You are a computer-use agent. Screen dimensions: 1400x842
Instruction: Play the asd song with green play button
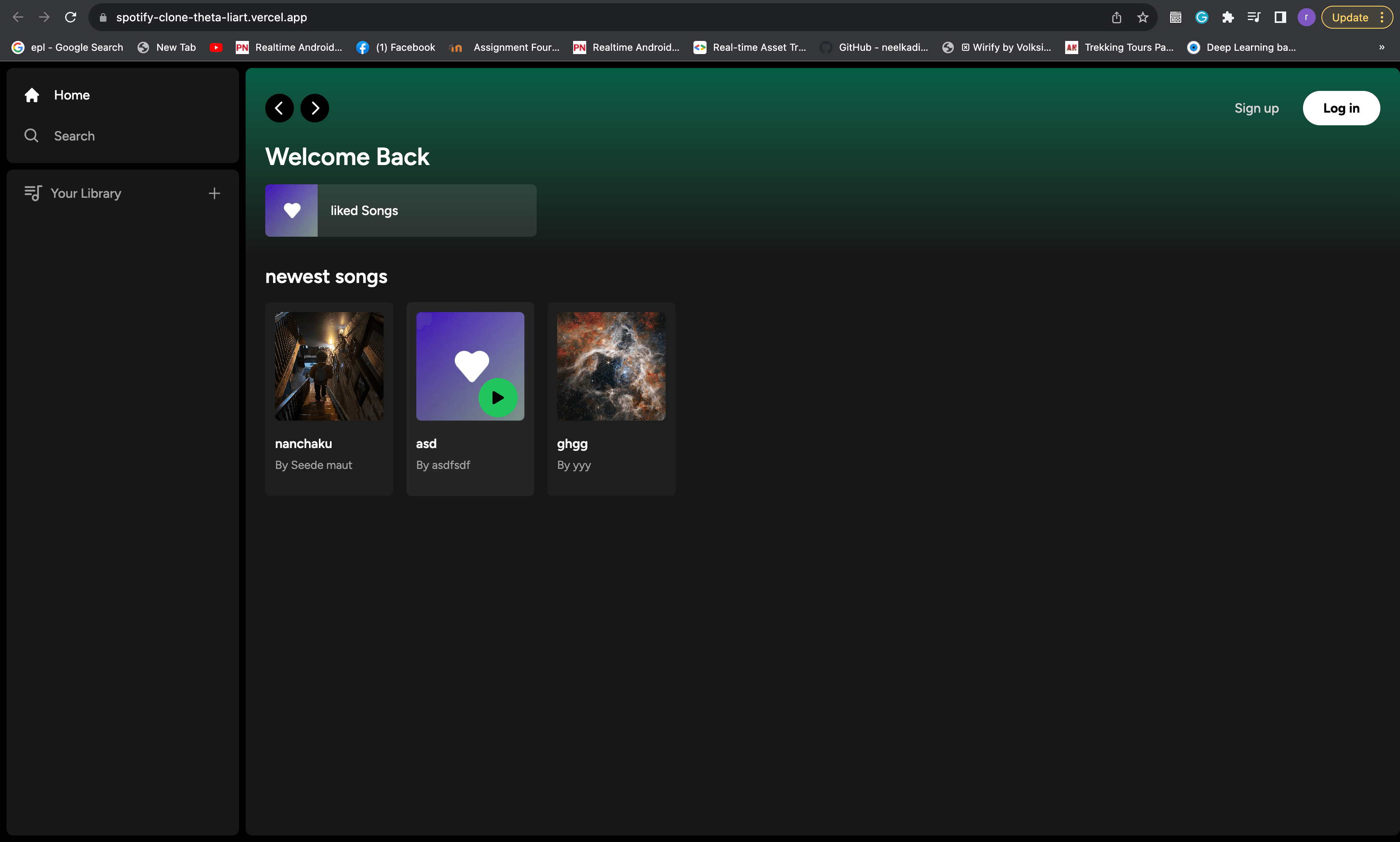pos(498,398)
